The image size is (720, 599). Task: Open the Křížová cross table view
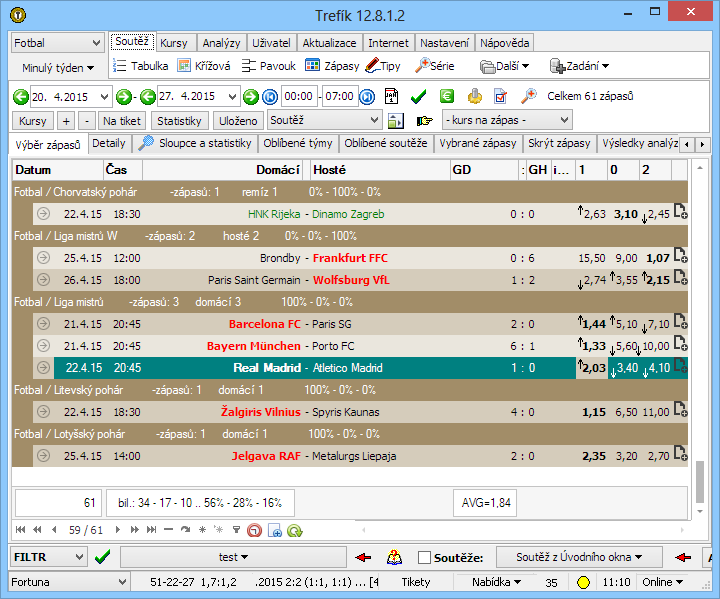204,66
